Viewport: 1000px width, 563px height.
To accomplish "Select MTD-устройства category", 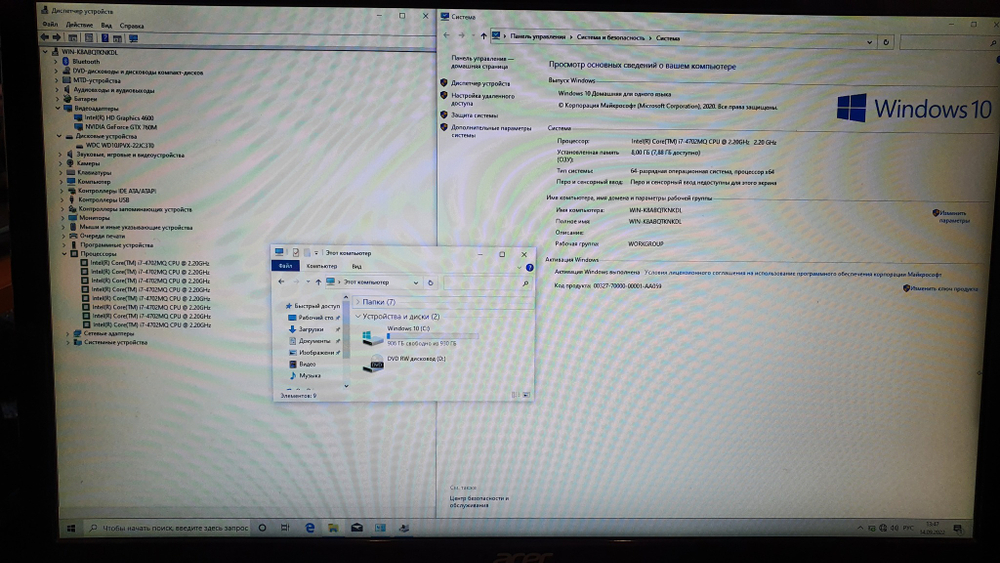I will click(96, 80).
